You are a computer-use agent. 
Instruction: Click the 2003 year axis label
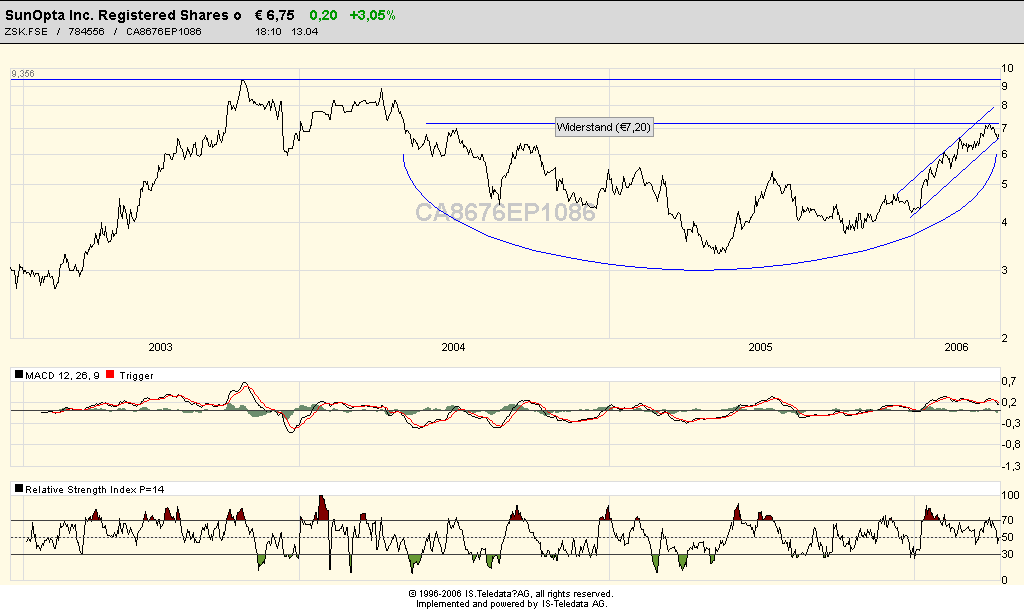click(160, 347)
